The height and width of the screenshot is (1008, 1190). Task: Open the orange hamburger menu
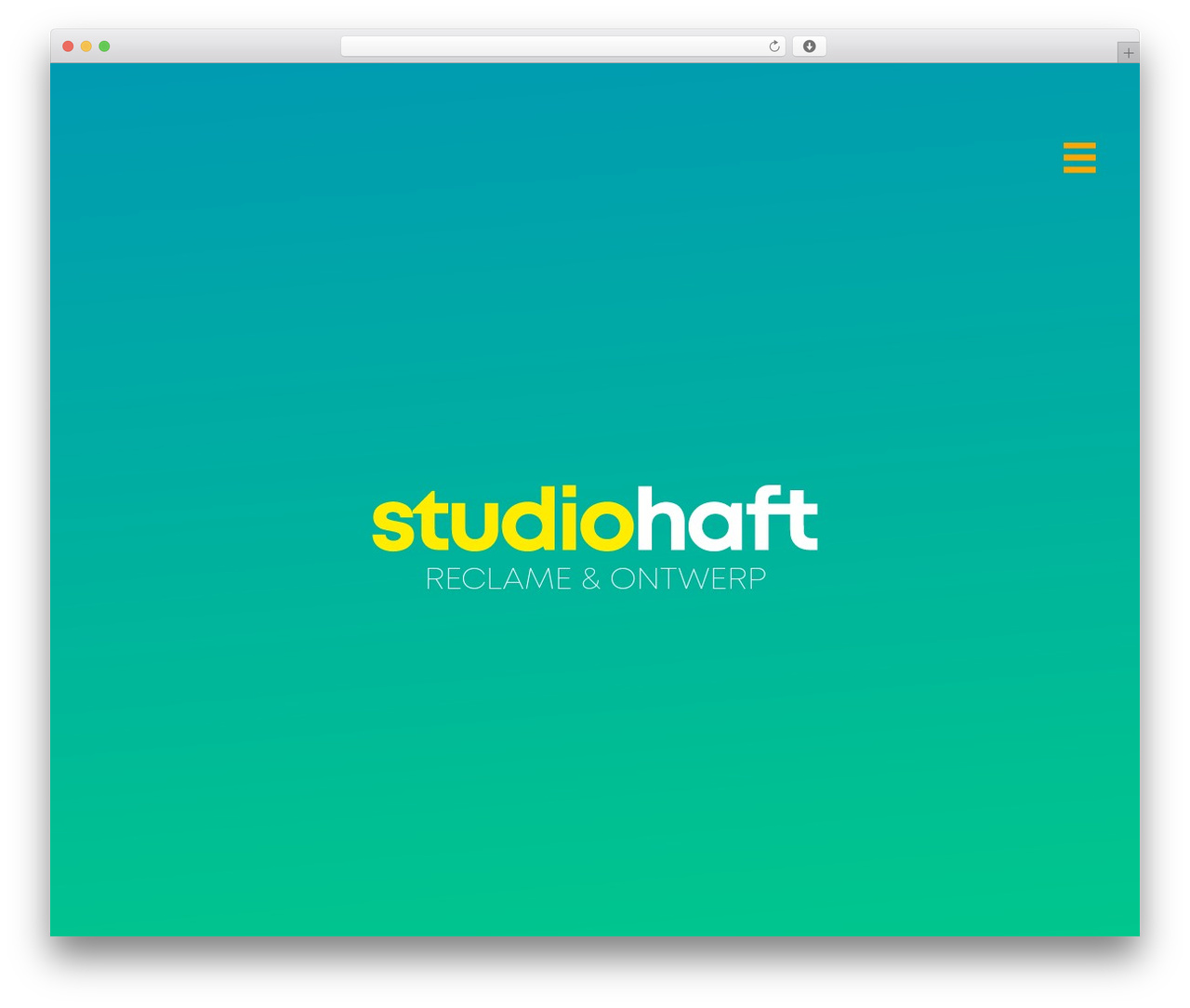click(x=1079, y=157)
